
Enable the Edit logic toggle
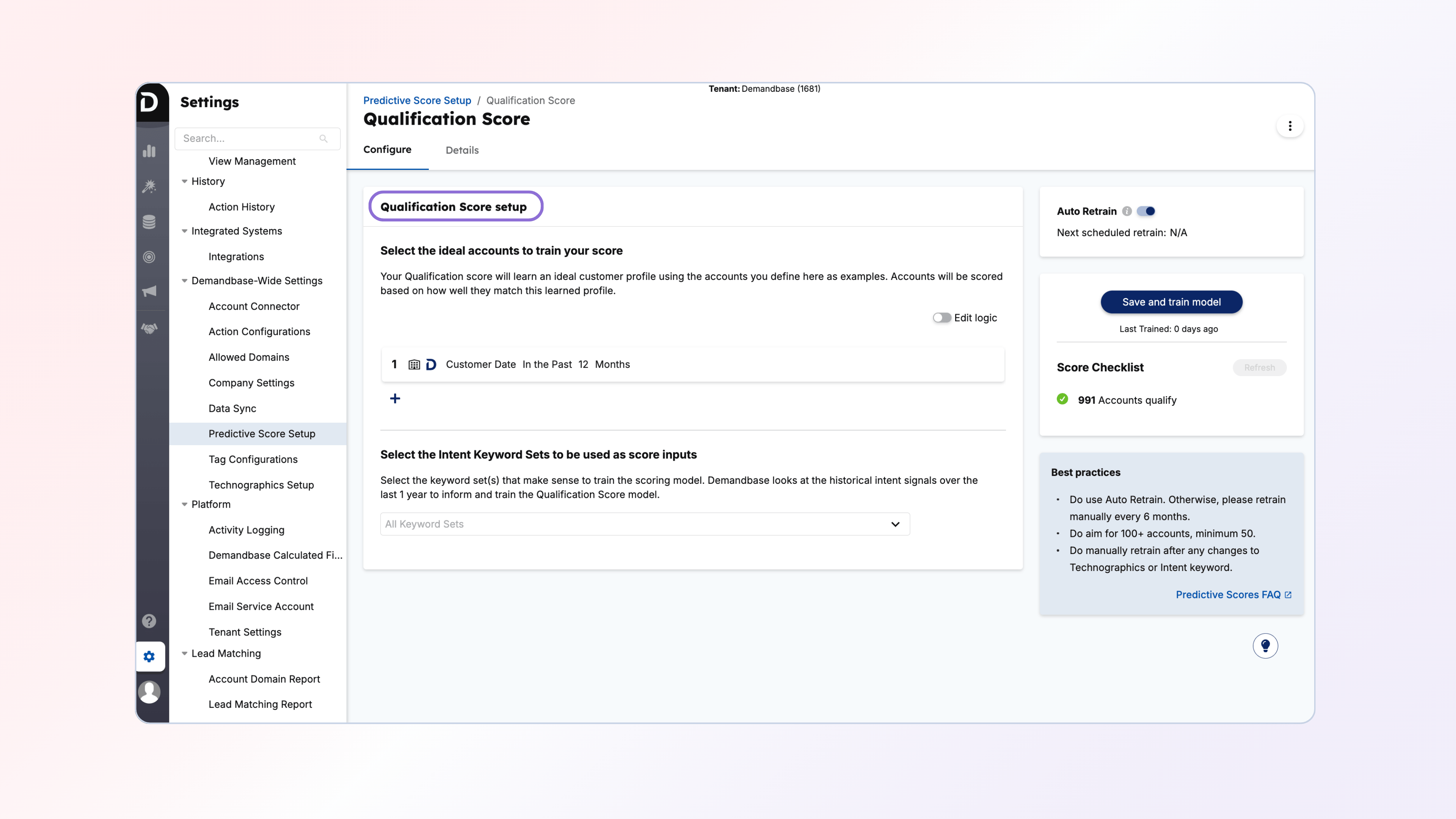[x=941, y=318]
